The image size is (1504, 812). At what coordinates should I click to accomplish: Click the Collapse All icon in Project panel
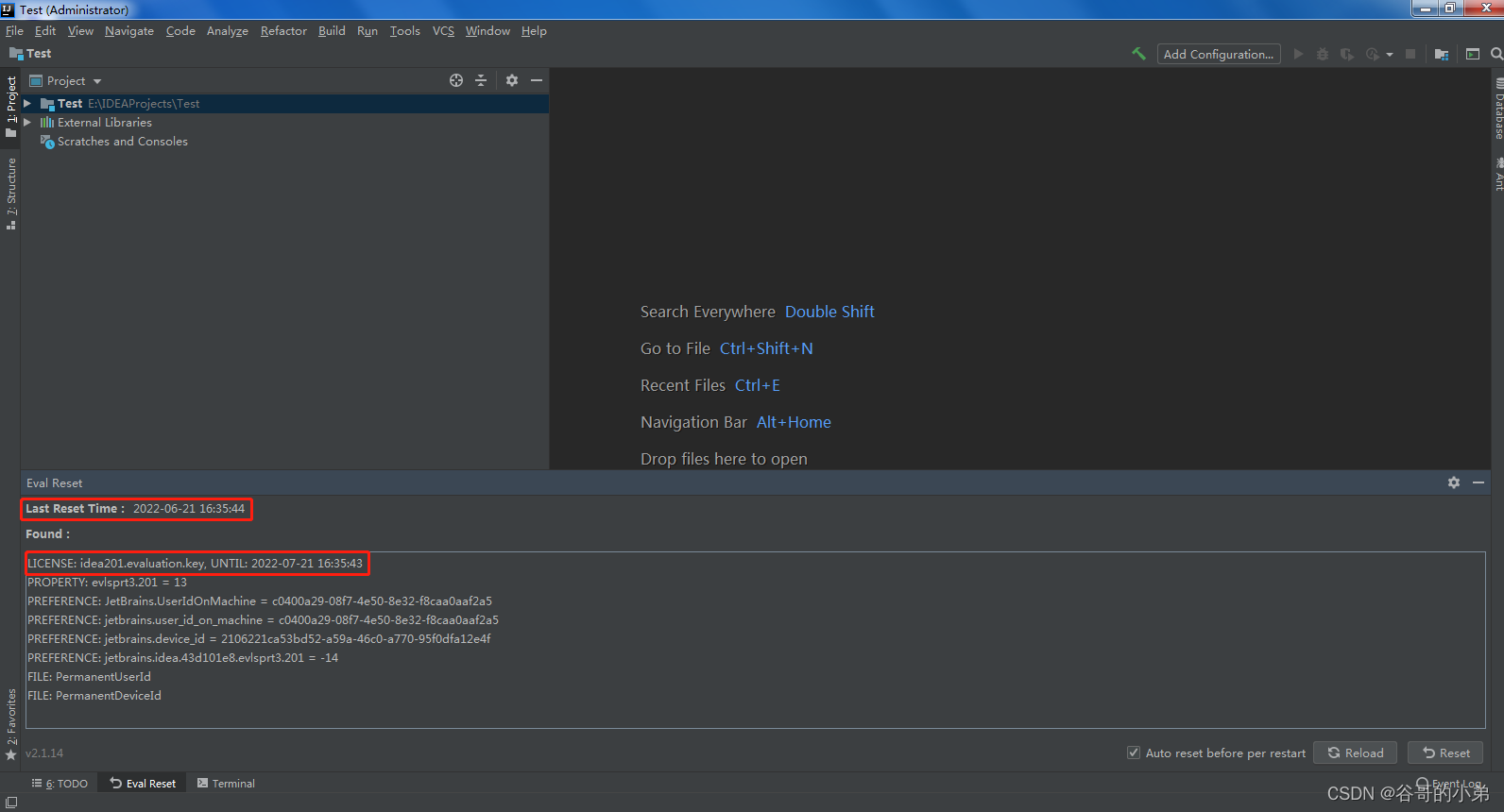coord(481,80)
